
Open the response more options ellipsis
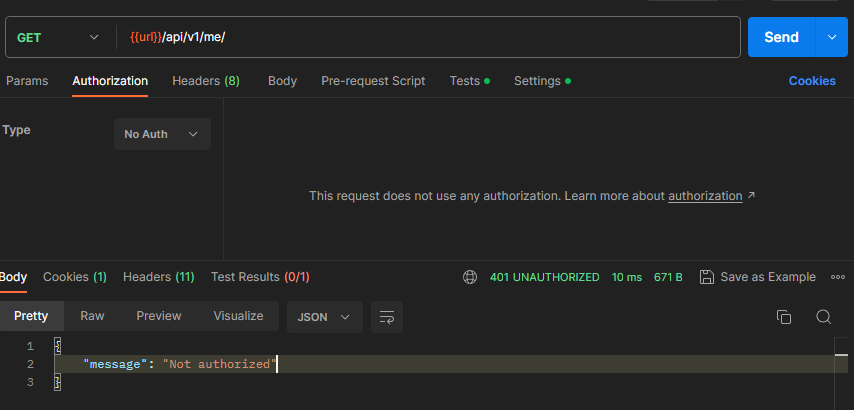coord(838,277)
